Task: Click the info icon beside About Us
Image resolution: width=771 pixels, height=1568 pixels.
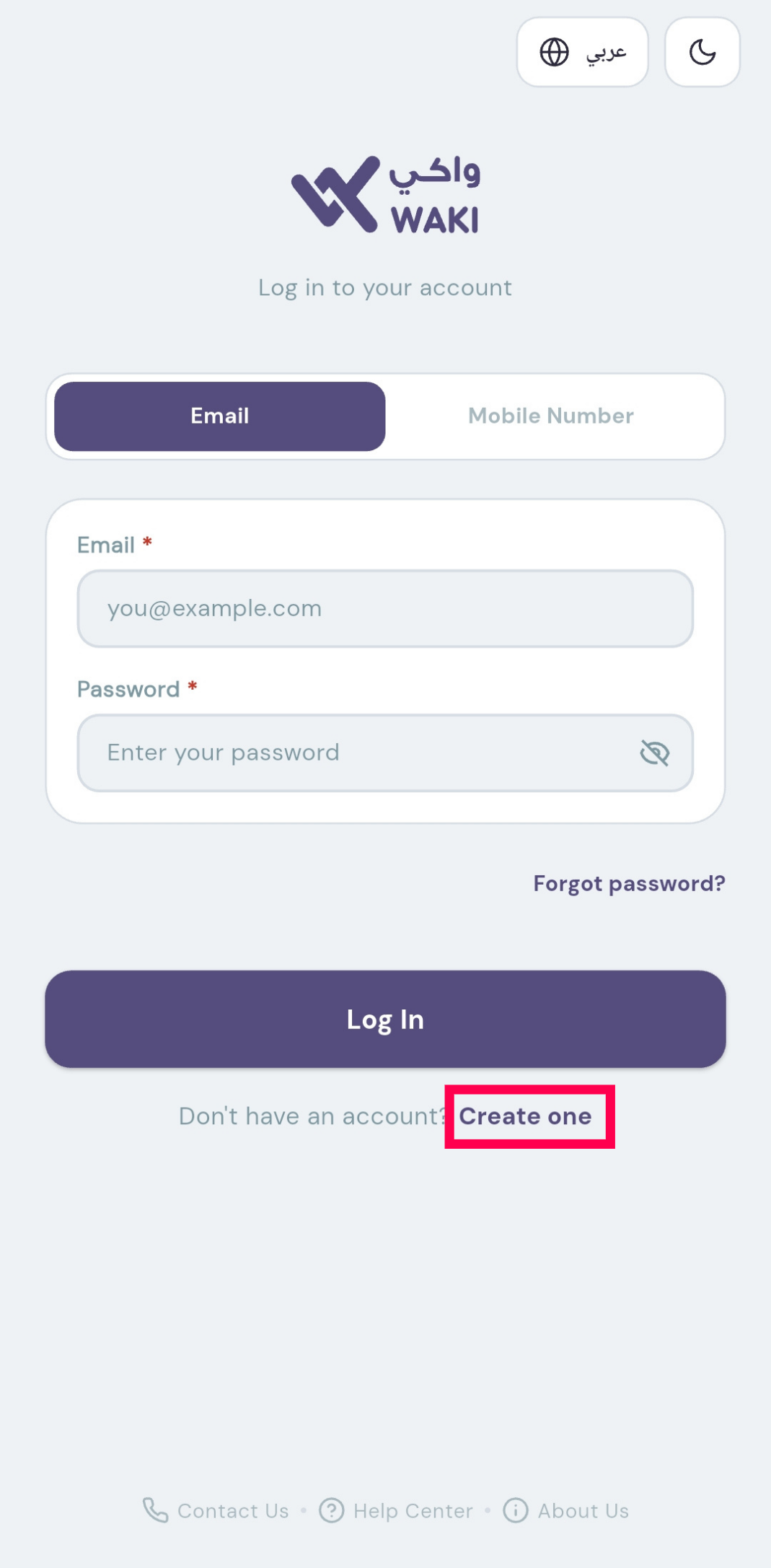Action: click(x=515, y=1510)
